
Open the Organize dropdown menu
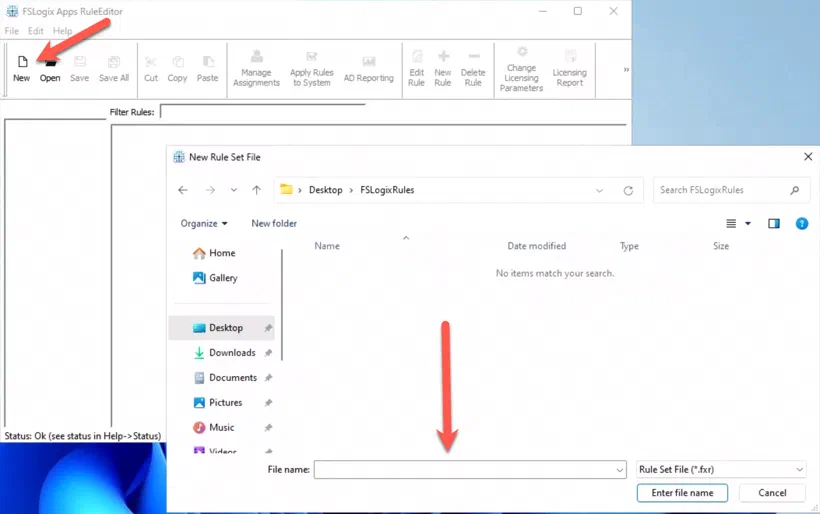tap(204, 223)
